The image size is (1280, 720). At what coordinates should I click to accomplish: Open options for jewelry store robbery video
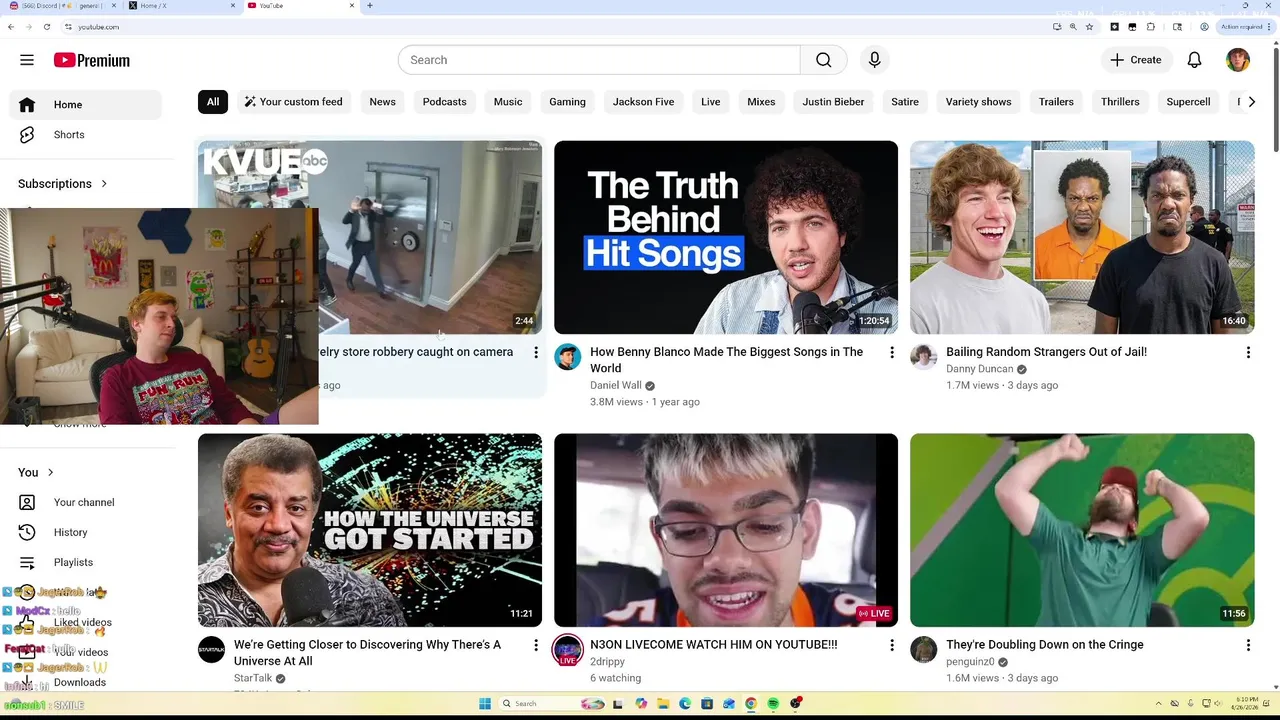tap(536, 353)
